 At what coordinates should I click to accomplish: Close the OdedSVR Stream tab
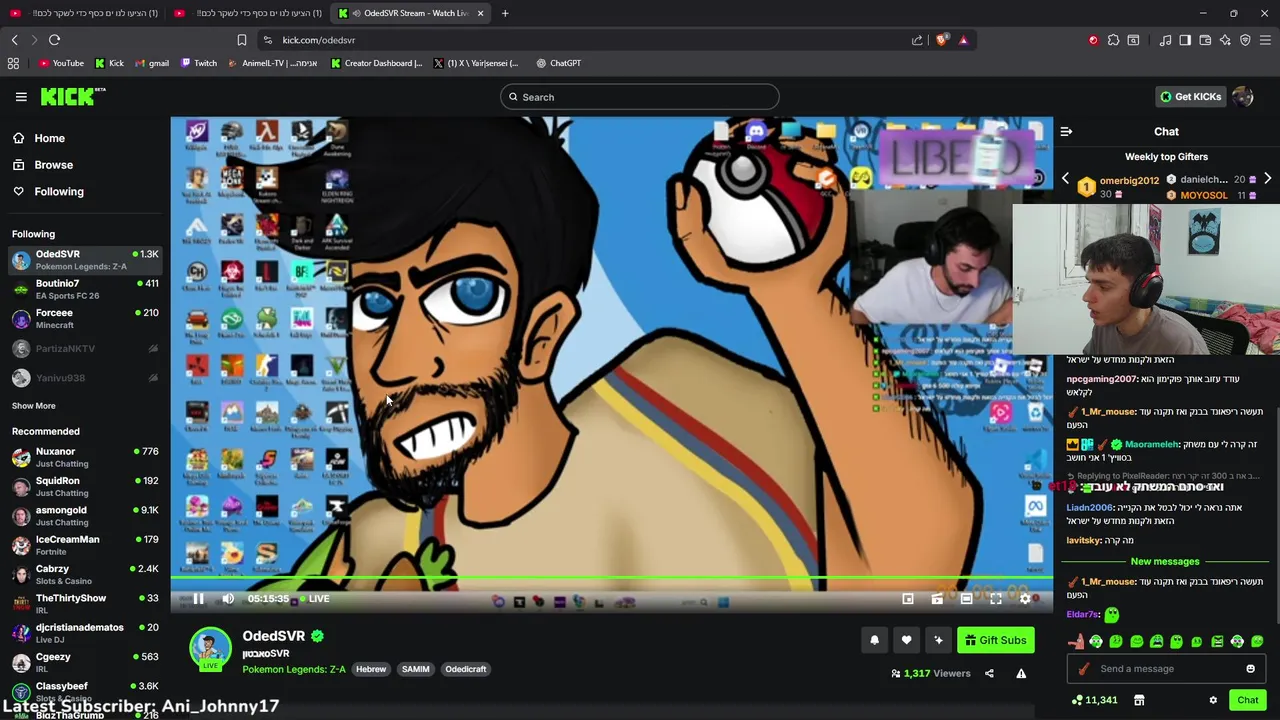click(x=481, y=13)
